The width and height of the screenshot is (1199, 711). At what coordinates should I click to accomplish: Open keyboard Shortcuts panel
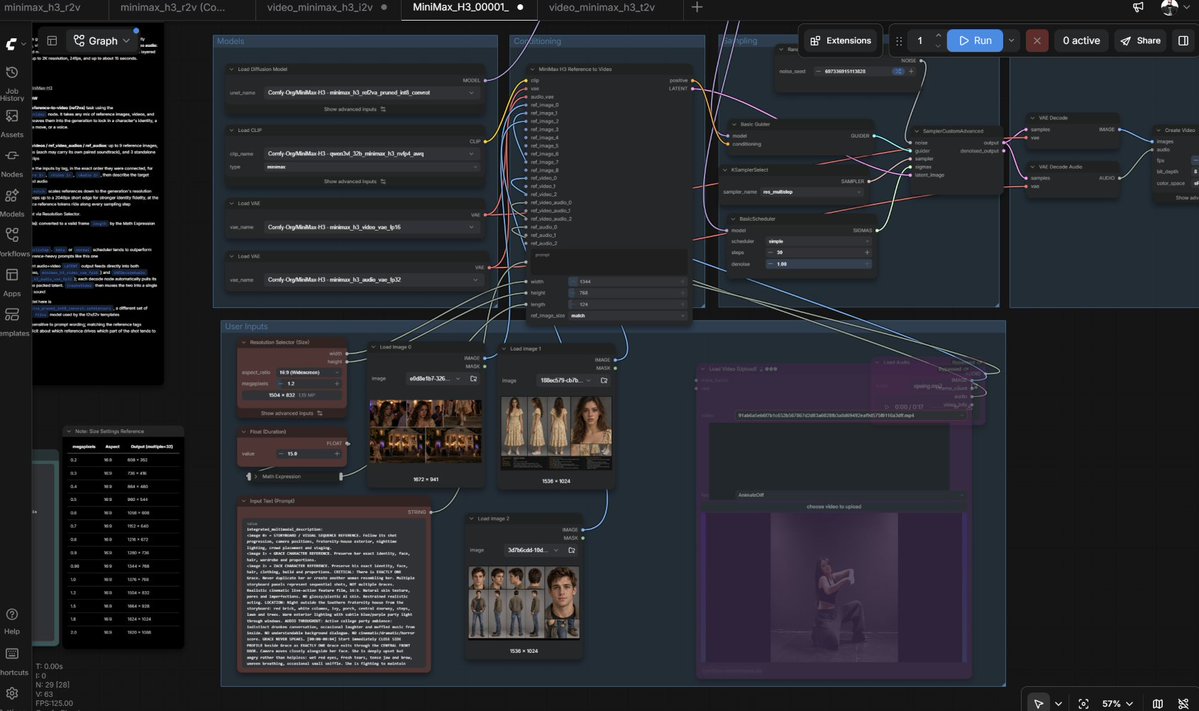tap(12, 661)
